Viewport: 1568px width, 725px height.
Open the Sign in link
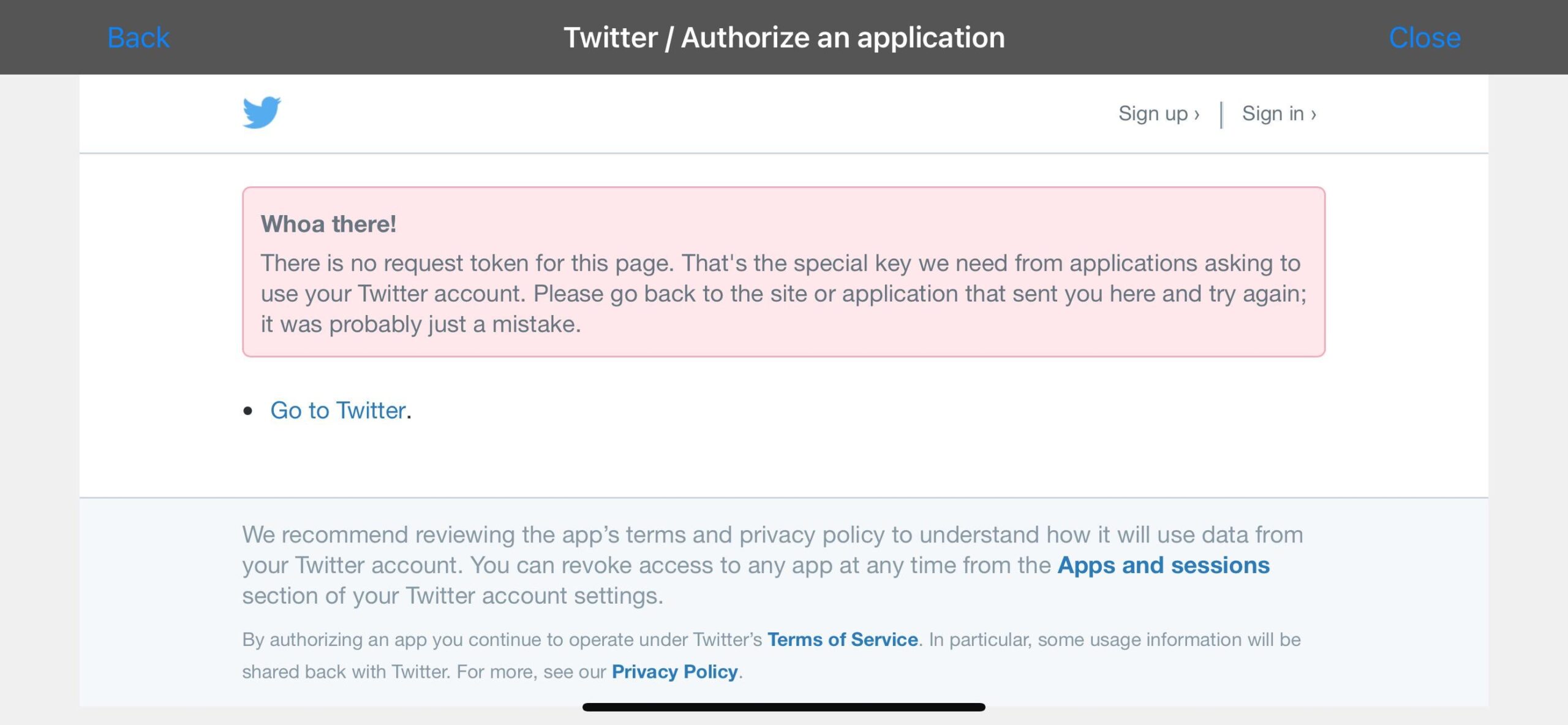click(x=1279, y=114)
